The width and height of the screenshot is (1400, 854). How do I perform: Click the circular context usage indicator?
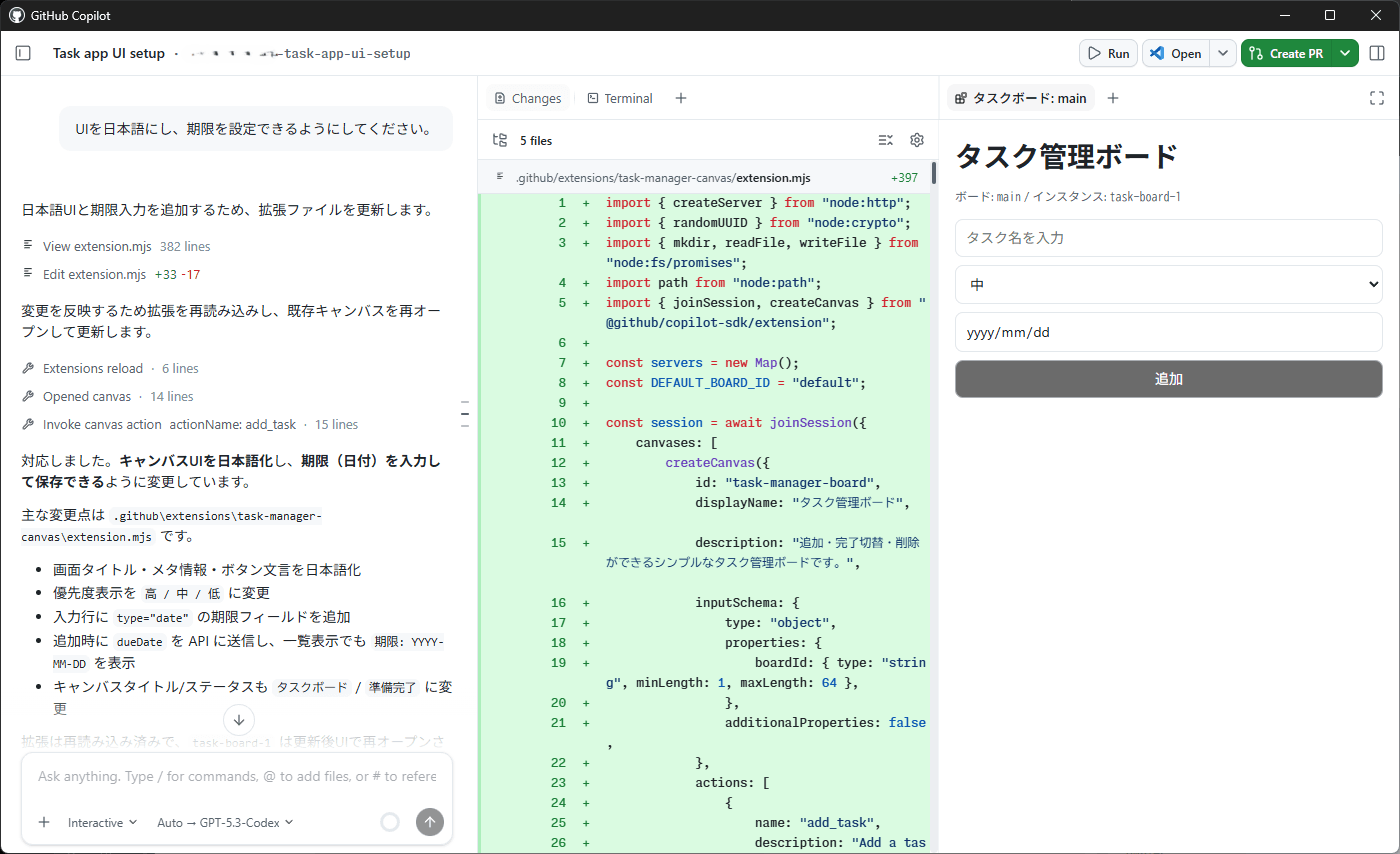point(390,822)
